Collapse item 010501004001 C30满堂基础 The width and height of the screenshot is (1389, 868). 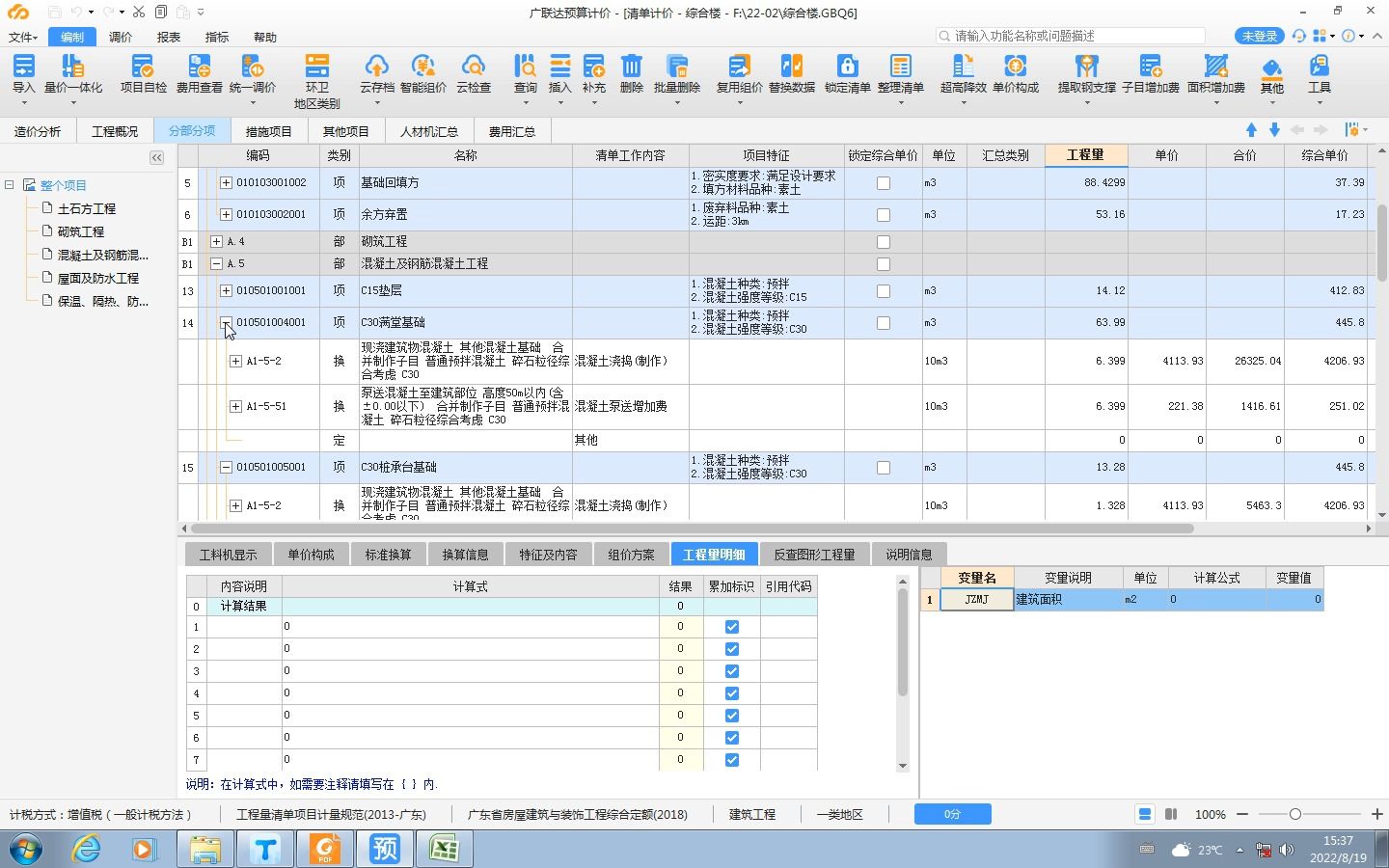coord(226,322)
